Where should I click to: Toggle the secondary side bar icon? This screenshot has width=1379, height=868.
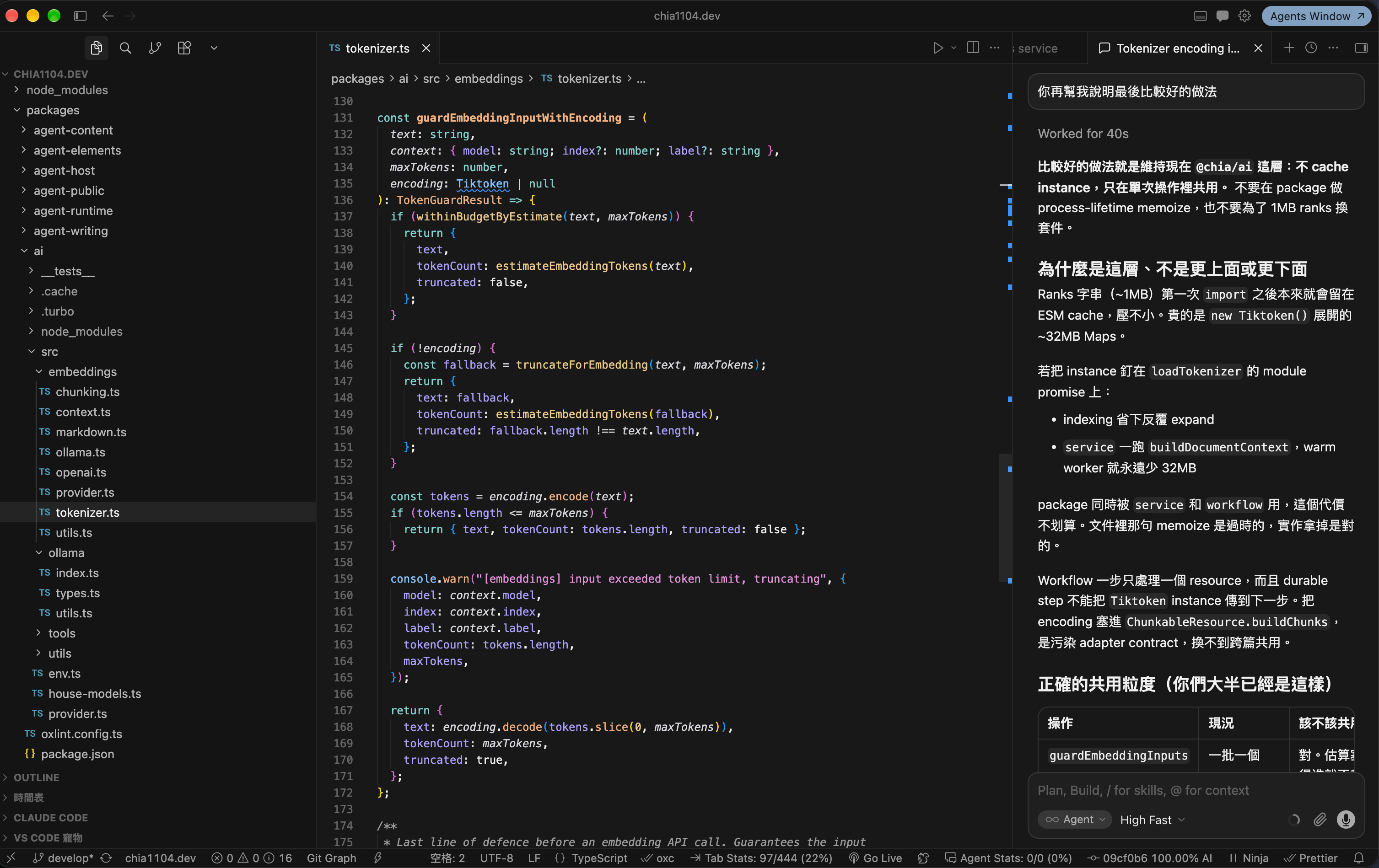pos(1361,48)
